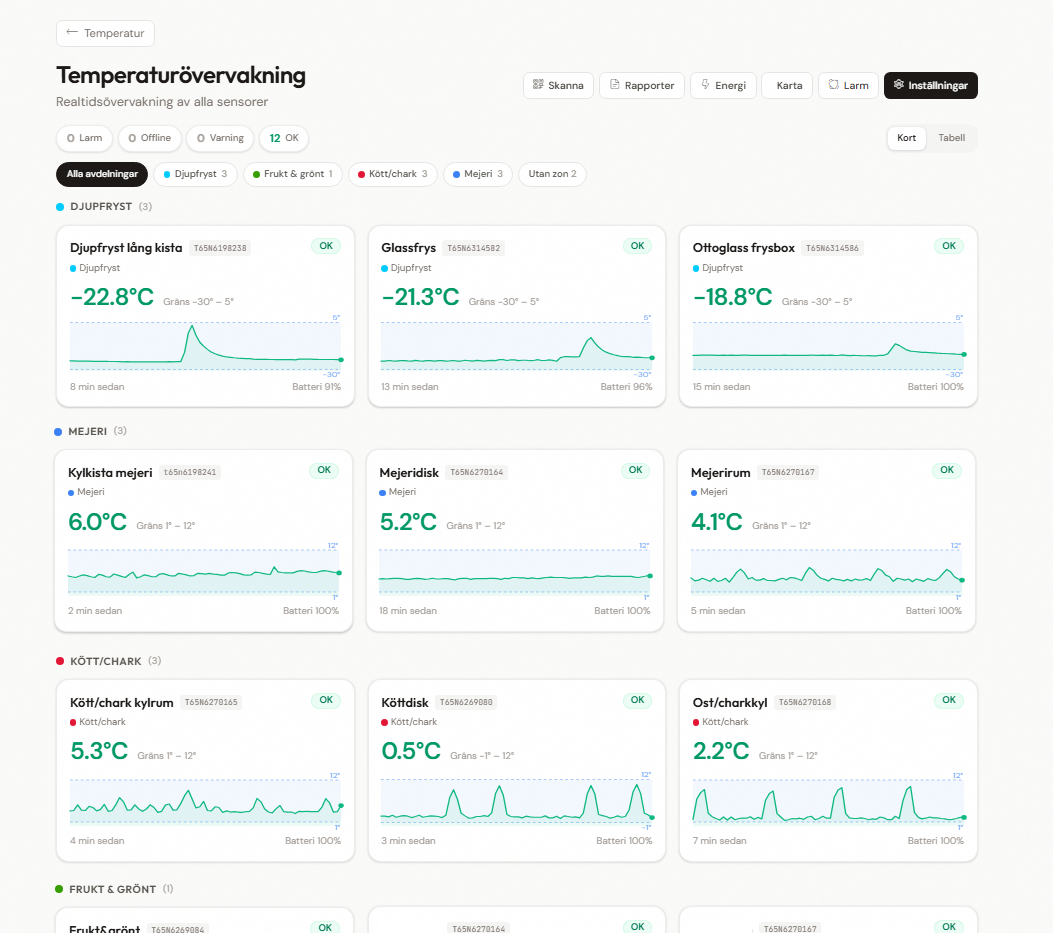Open the Glassfrys sensor card

click(x=516, y=316)
